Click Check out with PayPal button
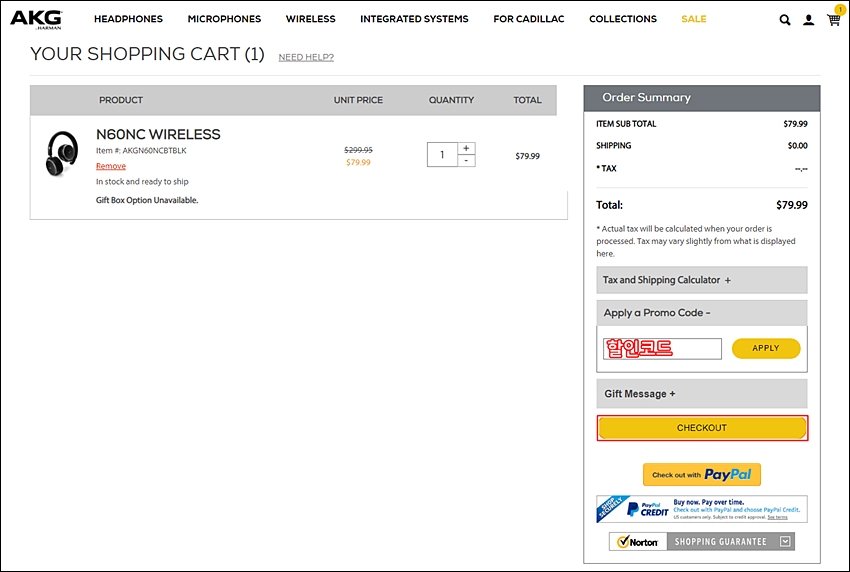850x572 pixels. point(701,474)
